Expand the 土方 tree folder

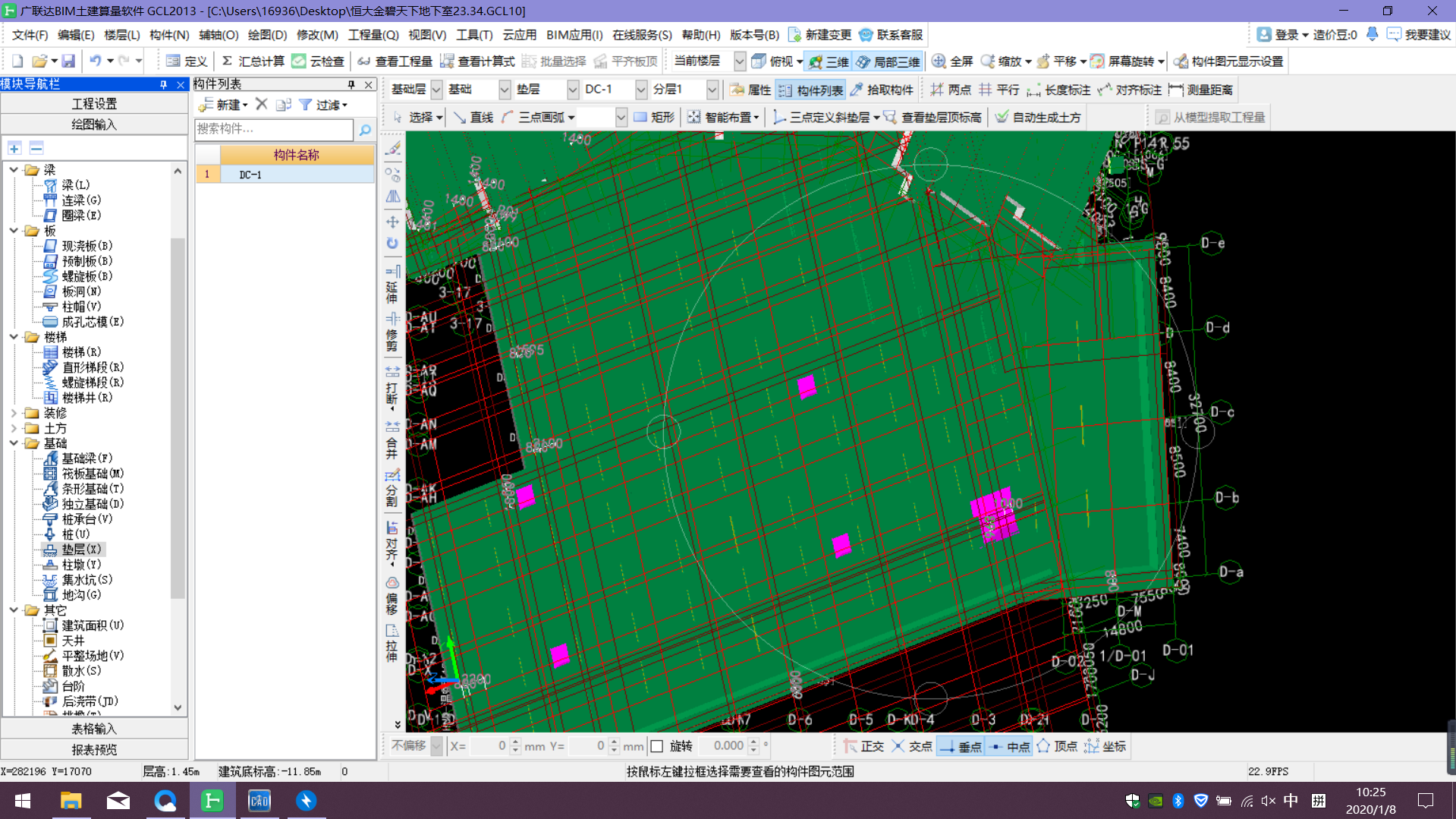(x=14, y=428)
